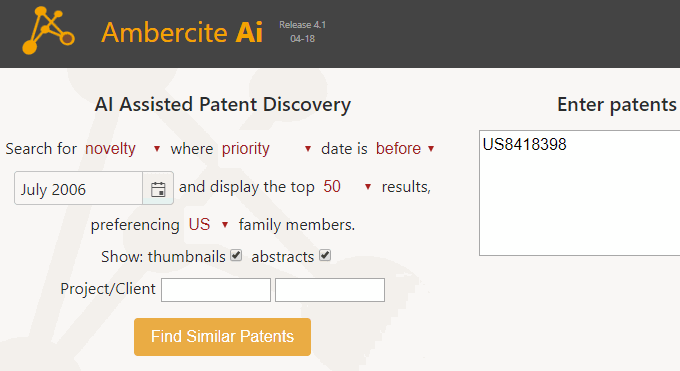Open the calendar date picker icon
The height and width of the screenshot is (371, 680).
[158, 188]
